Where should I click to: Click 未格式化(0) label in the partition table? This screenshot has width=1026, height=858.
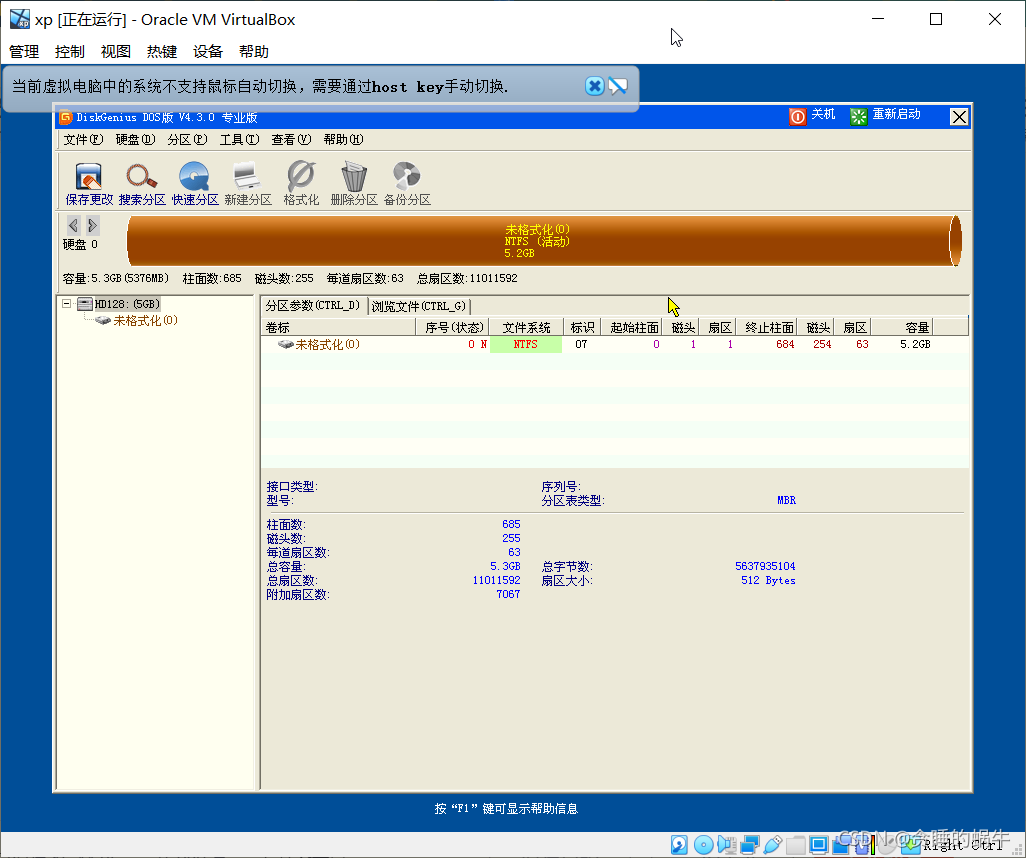328,344
